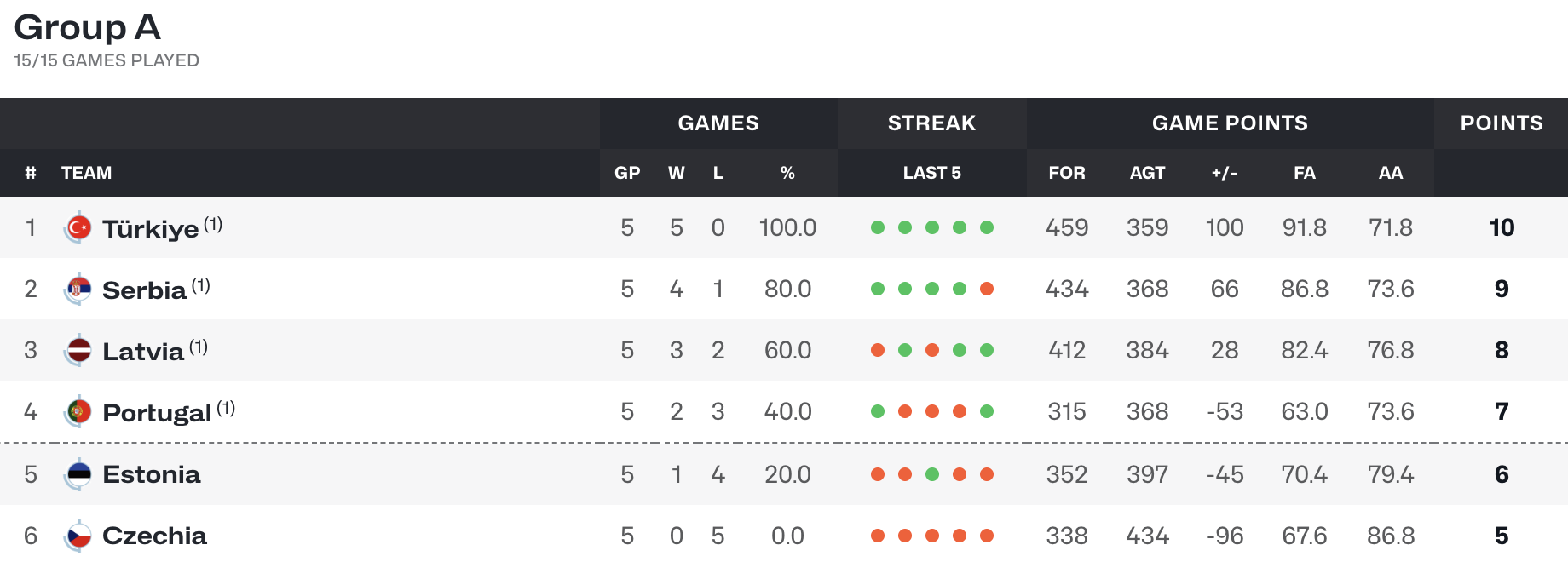Click the Serbia flag icon
Screen dimensions: 1568x562
pyautogui.click(x=78, y=290)
